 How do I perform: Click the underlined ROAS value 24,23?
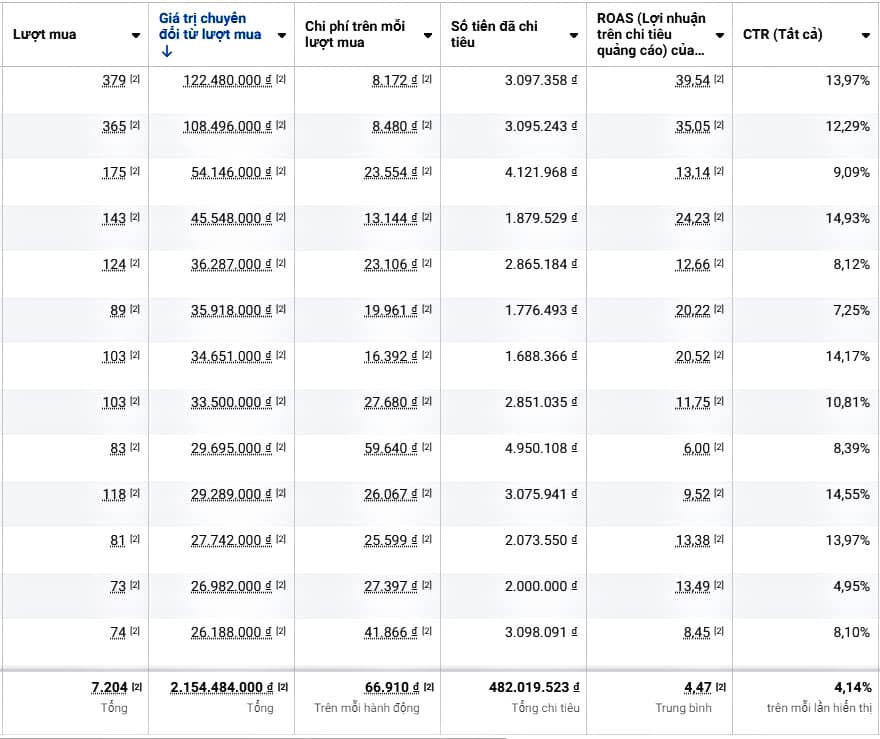692,218
